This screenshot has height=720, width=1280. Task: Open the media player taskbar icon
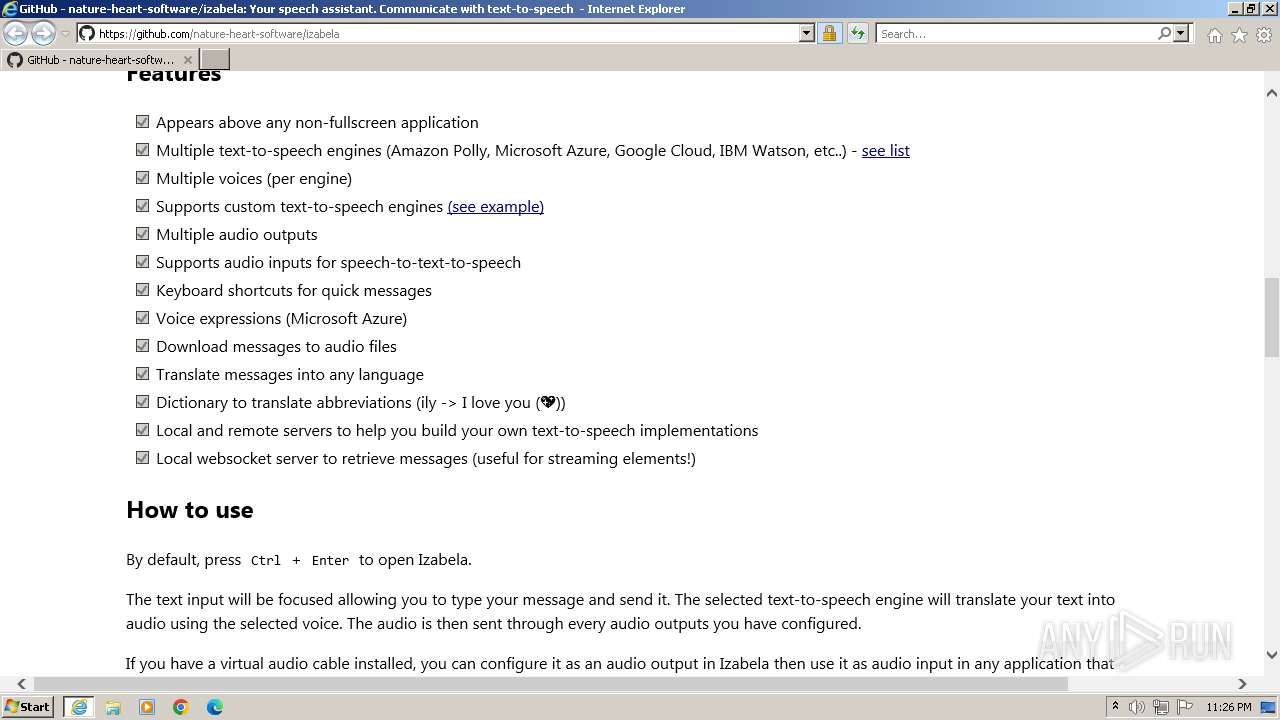click(147, 707)
